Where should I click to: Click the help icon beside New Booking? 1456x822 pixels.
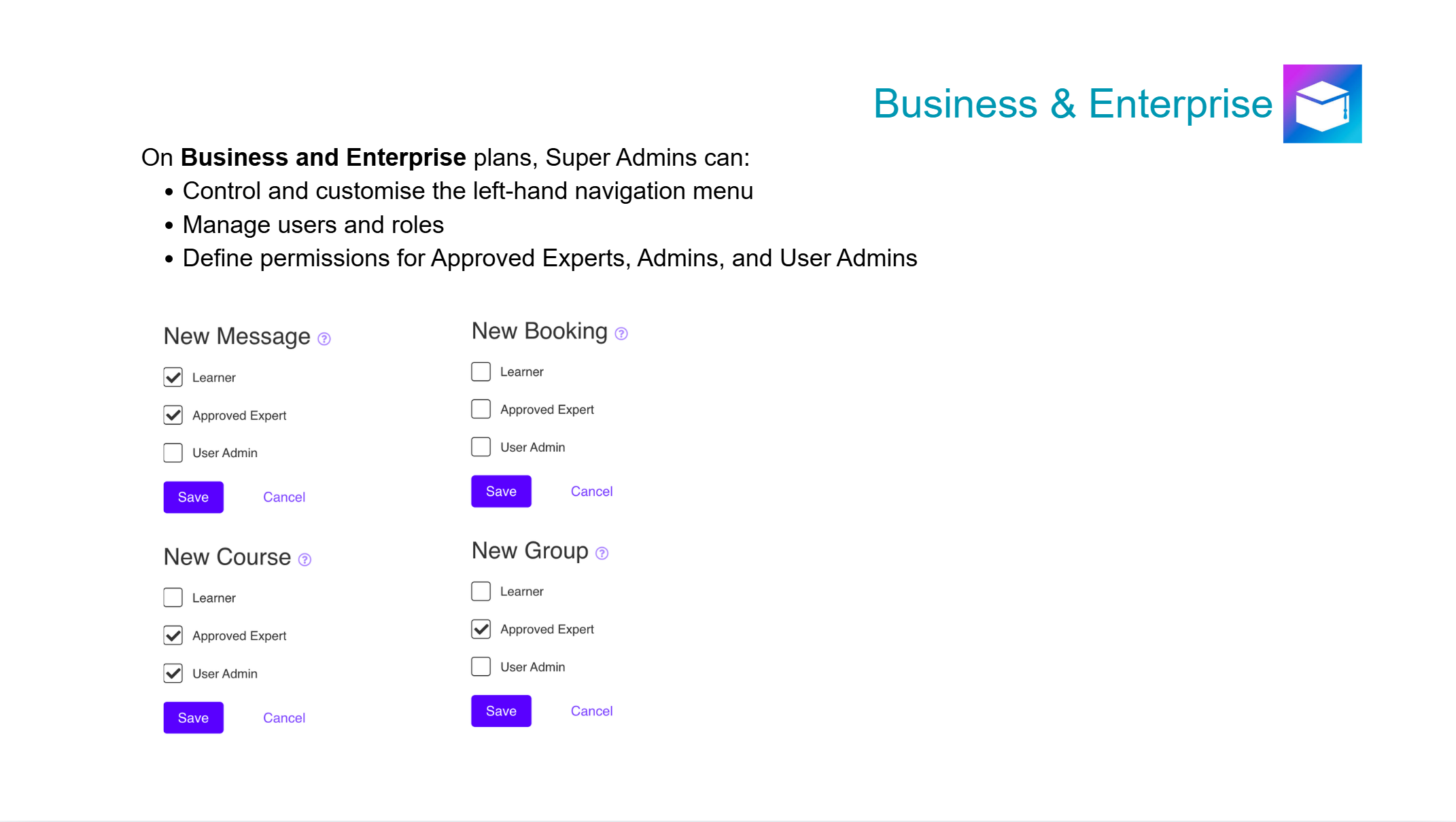[x=621, y=334]
